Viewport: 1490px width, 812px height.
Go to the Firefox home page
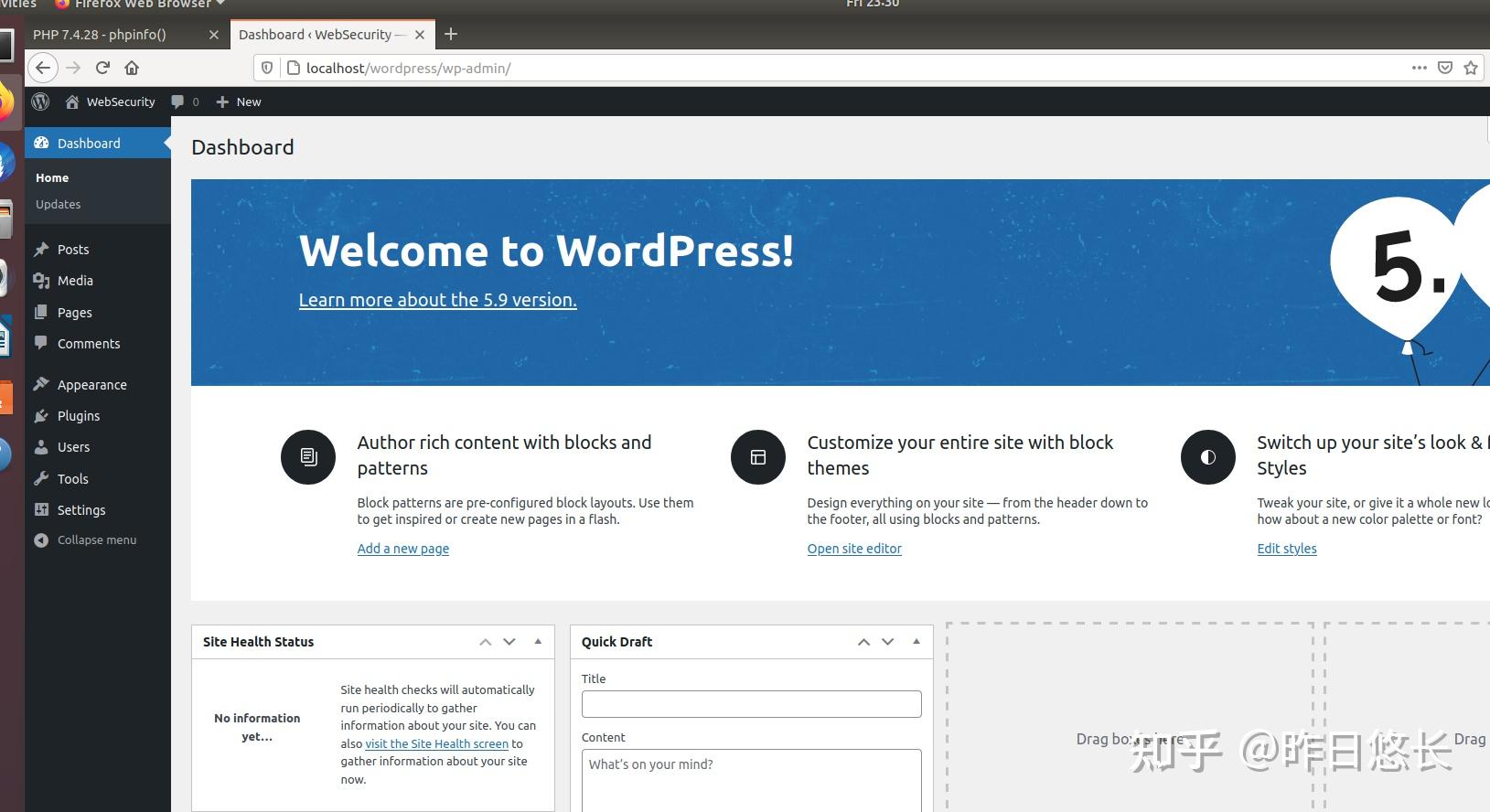132,68
